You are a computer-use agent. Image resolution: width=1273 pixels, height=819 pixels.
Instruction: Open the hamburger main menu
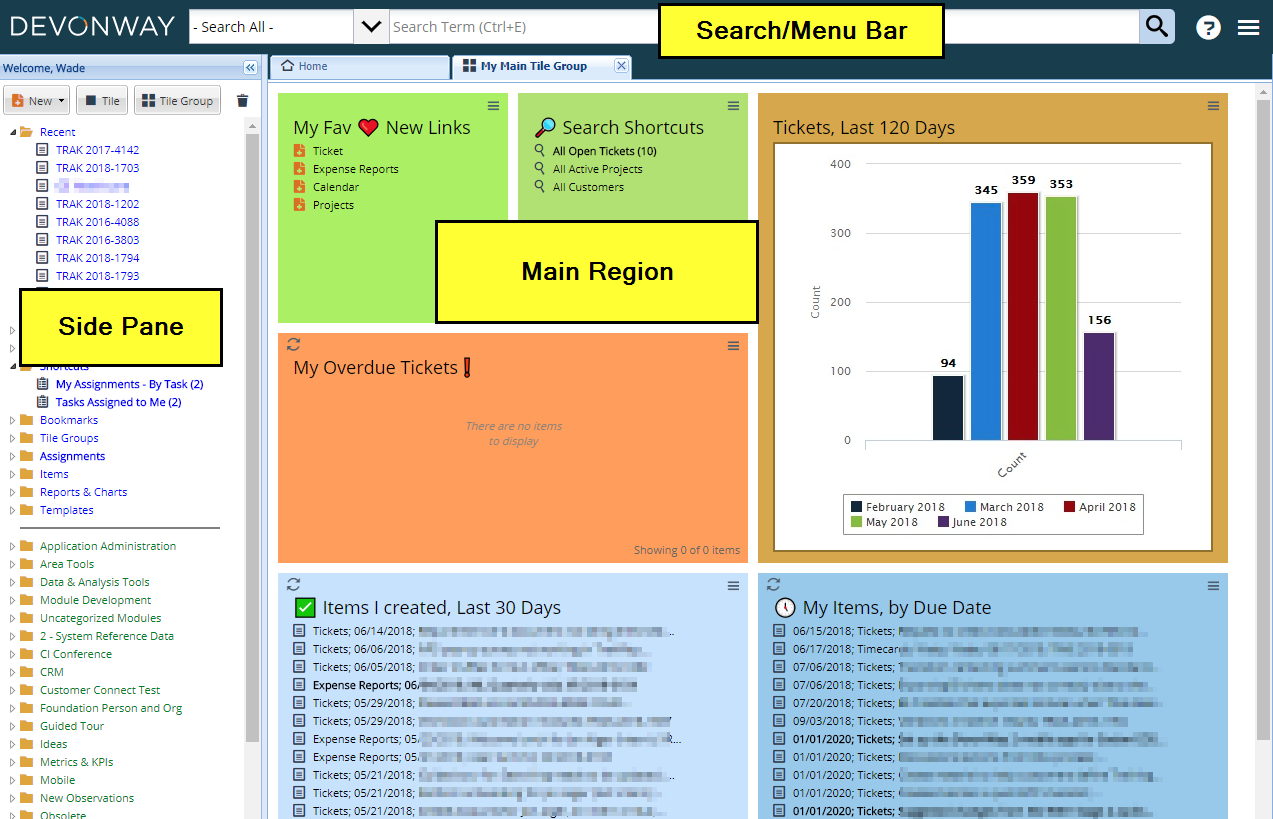click(1248, 28)
